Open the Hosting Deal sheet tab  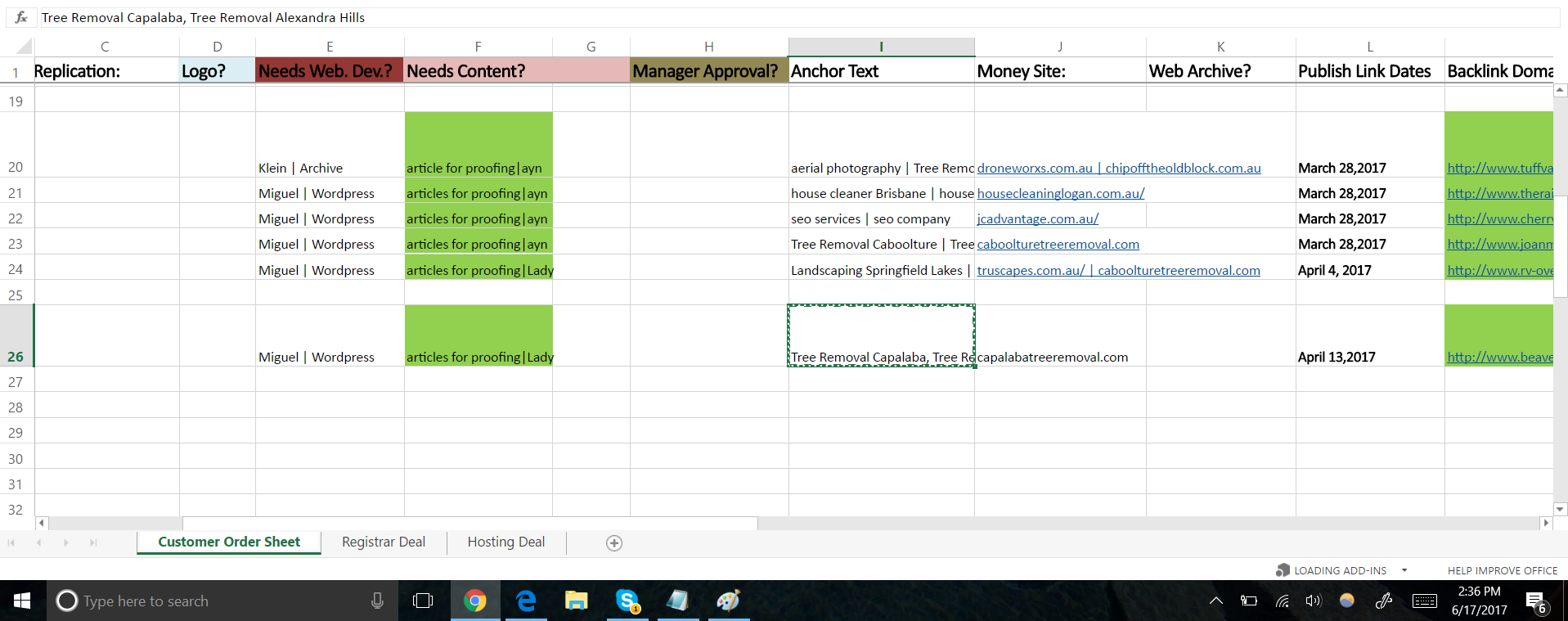[505, 542]
